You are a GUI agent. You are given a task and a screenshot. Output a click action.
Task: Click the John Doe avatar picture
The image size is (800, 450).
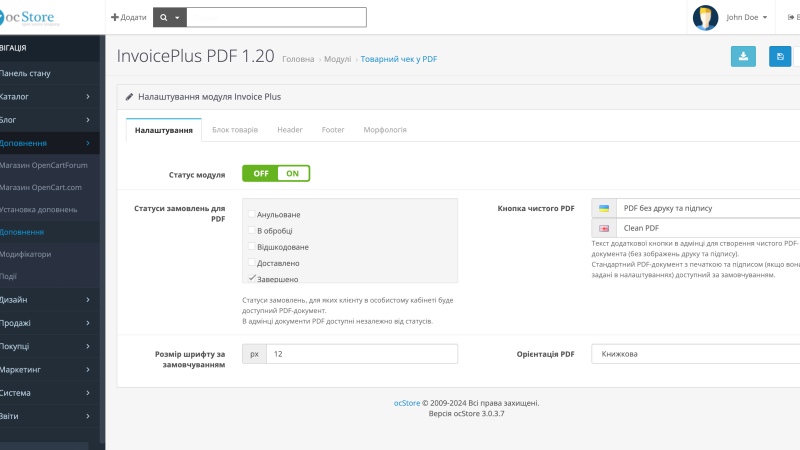706,17
